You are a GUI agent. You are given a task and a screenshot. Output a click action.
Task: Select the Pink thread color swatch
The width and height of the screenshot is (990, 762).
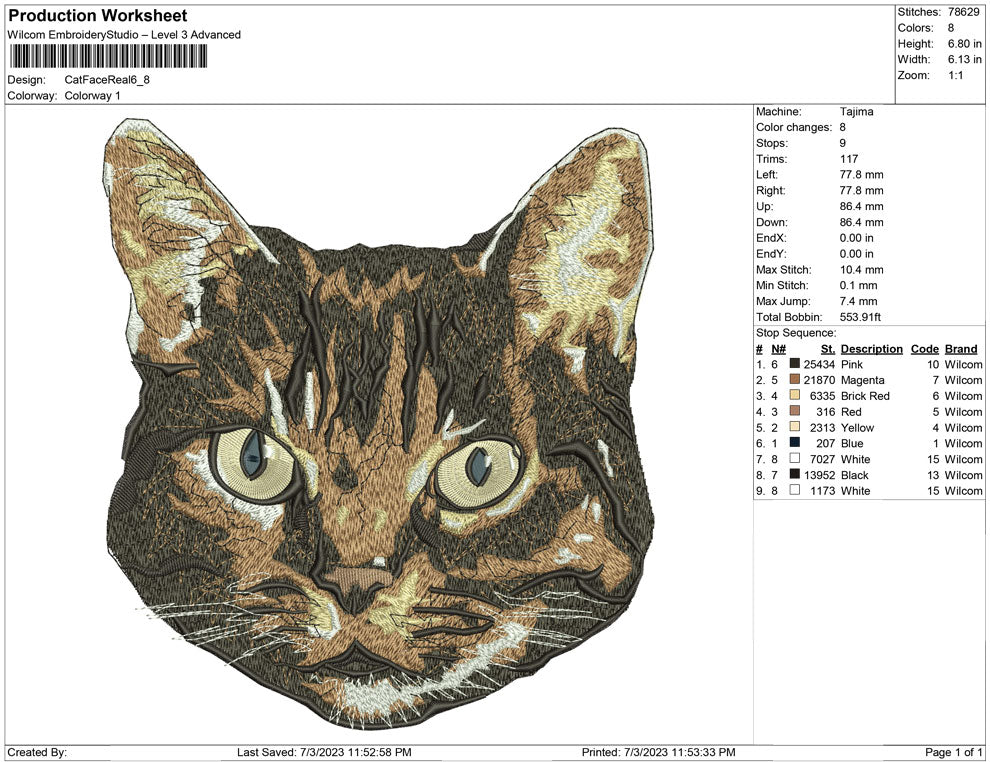point(794,364)
